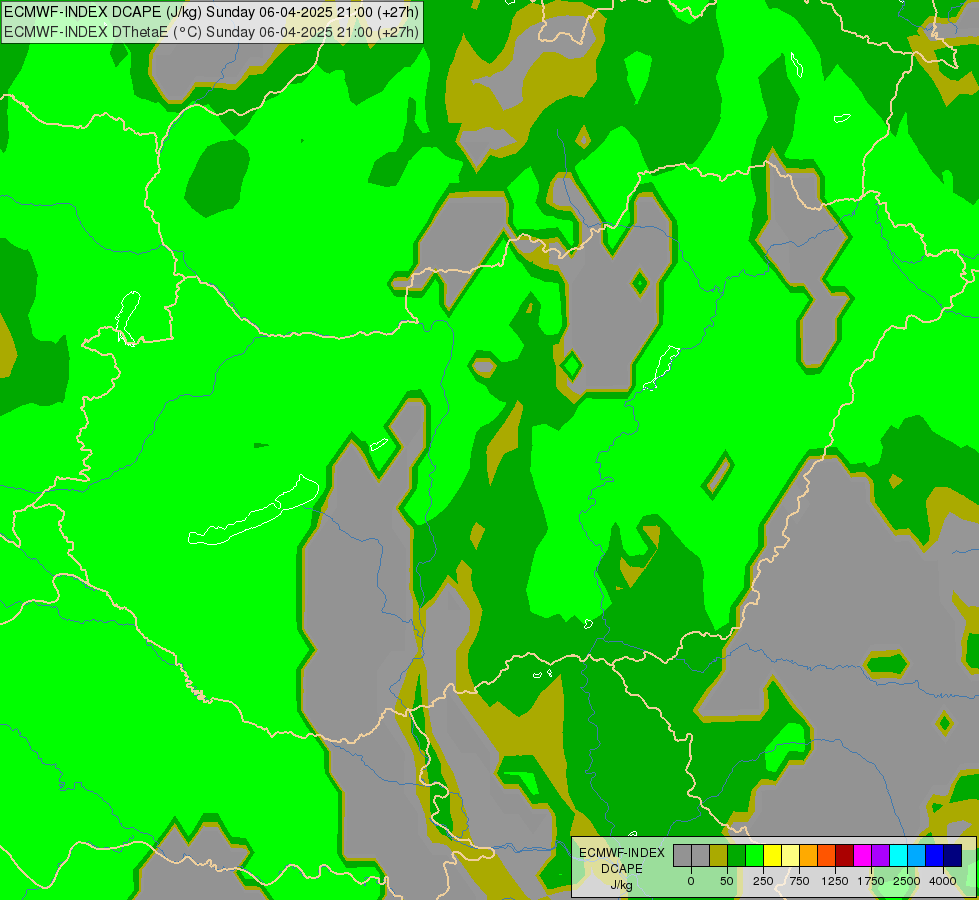Click the red-orange legend swatch
Viewport: 979px width, 900px height.
[827, 856]
